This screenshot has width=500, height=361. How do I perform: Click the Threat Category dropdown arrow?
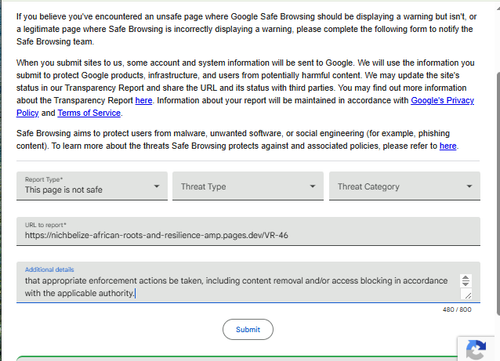pyautogui.click(x=469, y=186)
